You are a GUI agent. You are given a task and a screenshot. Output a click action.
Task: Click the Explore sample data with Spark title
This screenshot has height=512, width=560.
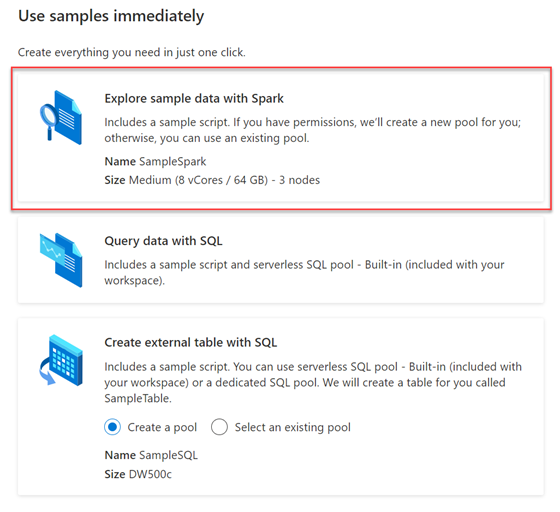coord(194,99)
